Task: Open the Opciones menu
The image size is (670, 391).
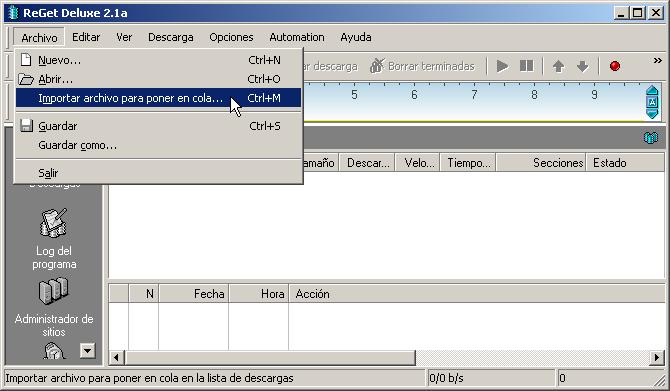Action: point(231,37)
